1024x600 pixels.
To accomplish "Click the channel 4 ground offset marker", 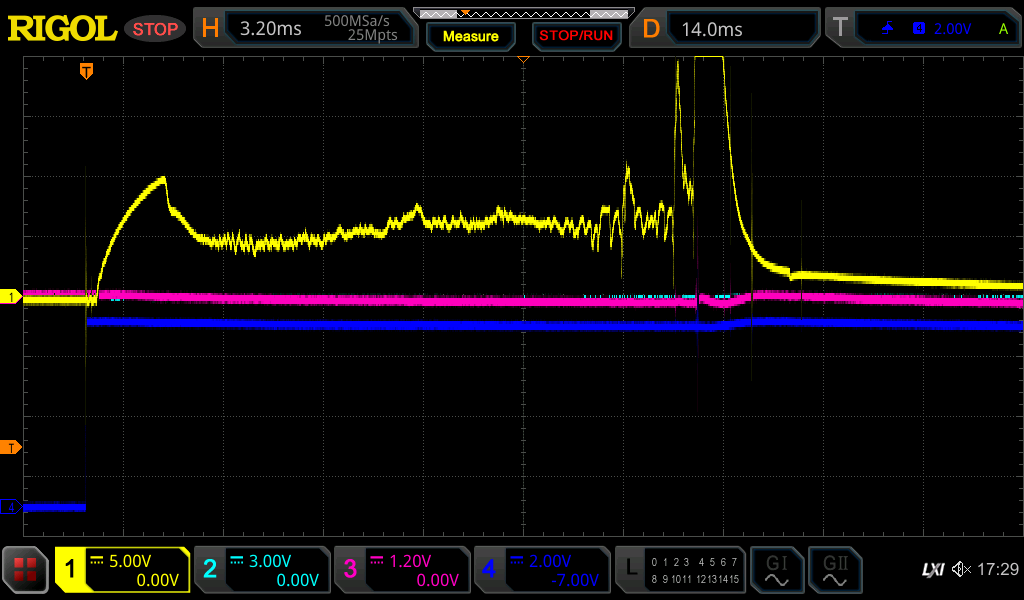I will [x=11, y=507].
